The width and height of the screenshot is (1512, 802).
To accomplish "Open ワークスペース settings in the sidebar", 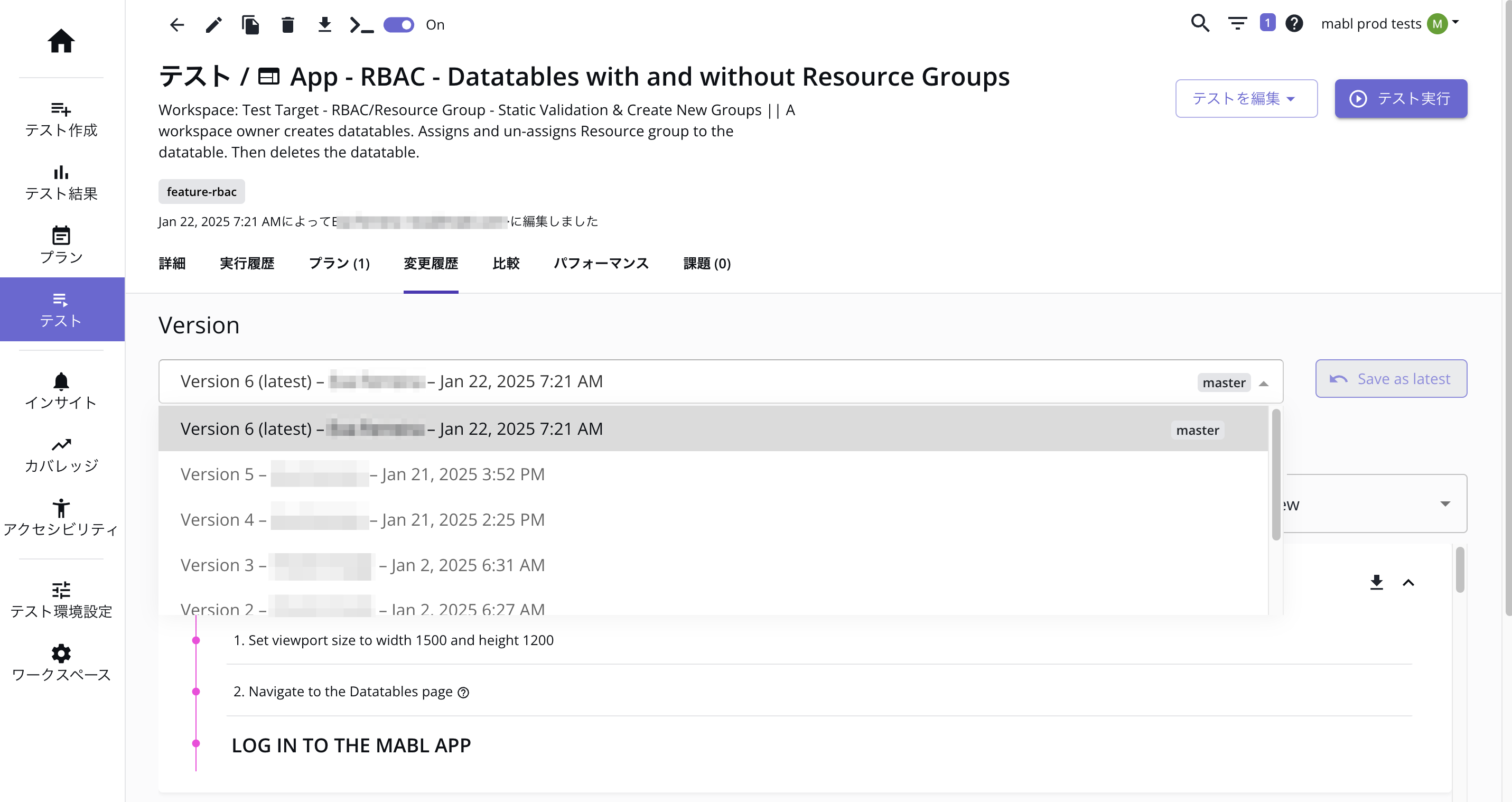I will 61,664.
